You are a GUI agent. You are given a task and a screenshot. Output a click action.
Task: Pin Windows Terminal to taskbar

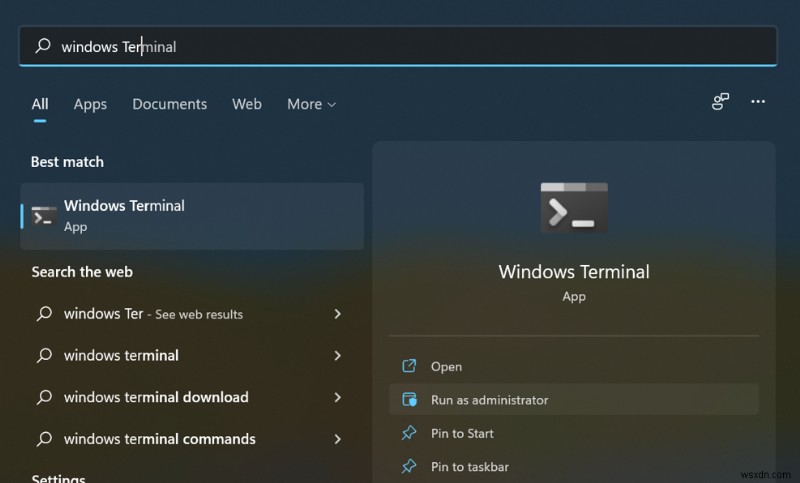574,466
